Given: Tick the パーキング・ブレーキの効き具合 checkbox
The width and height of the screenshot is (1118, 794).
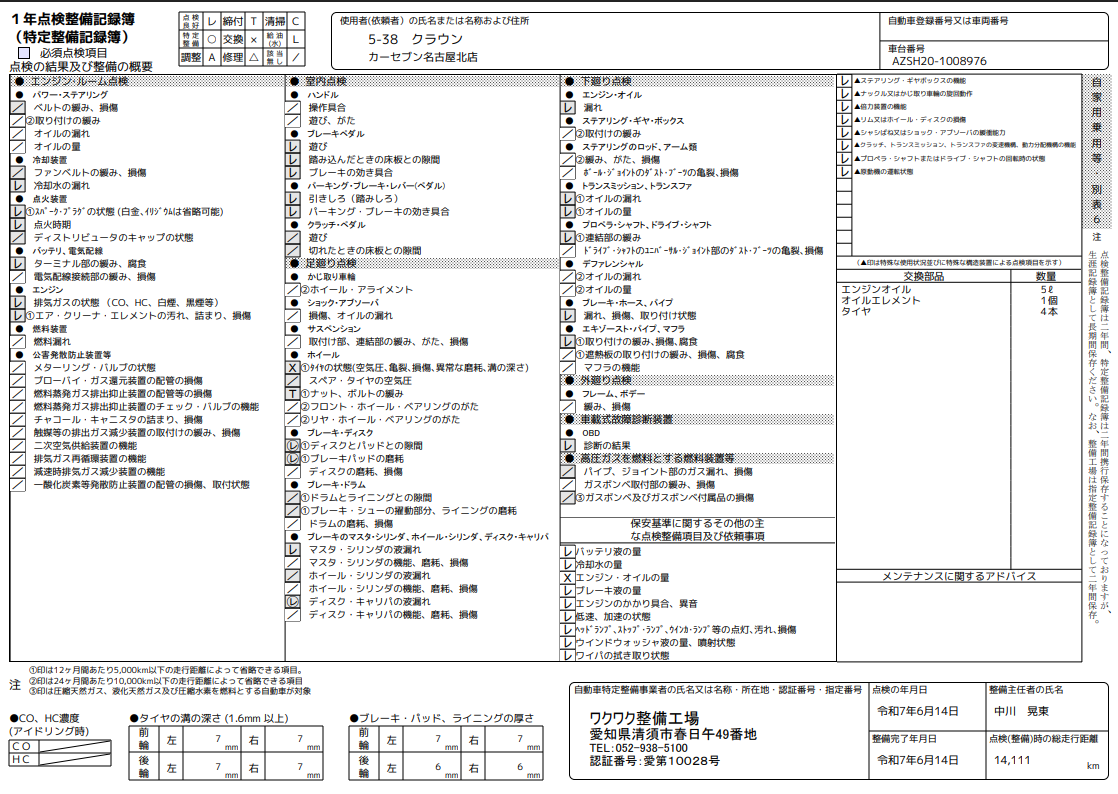Looking at the screenshot, I should 292,212.
